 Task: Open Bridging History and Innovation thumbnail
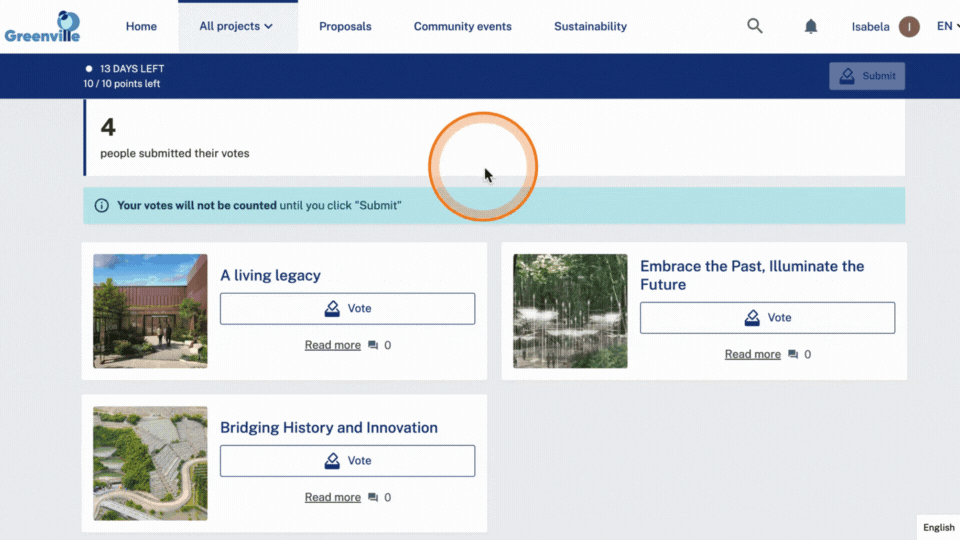pos(150,463)
